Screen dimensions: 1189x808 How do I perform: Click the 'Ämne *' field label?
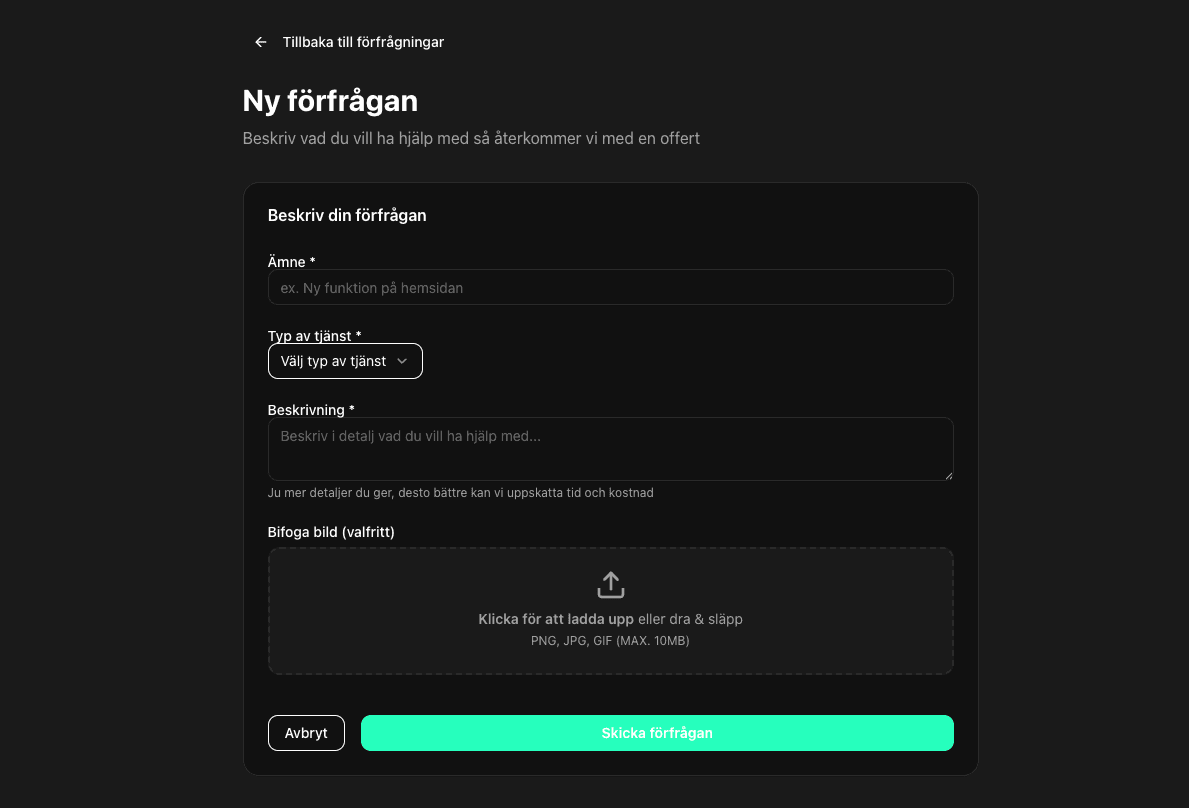click(x=291, y=261)
